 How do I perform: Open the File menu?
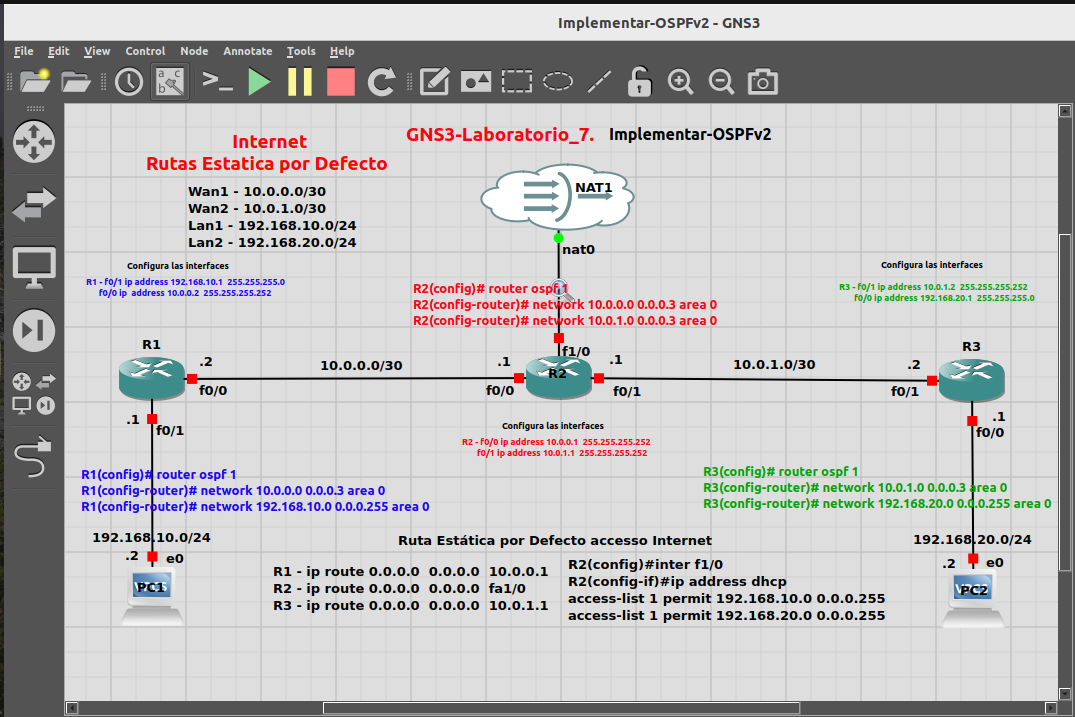coord(23,51)
